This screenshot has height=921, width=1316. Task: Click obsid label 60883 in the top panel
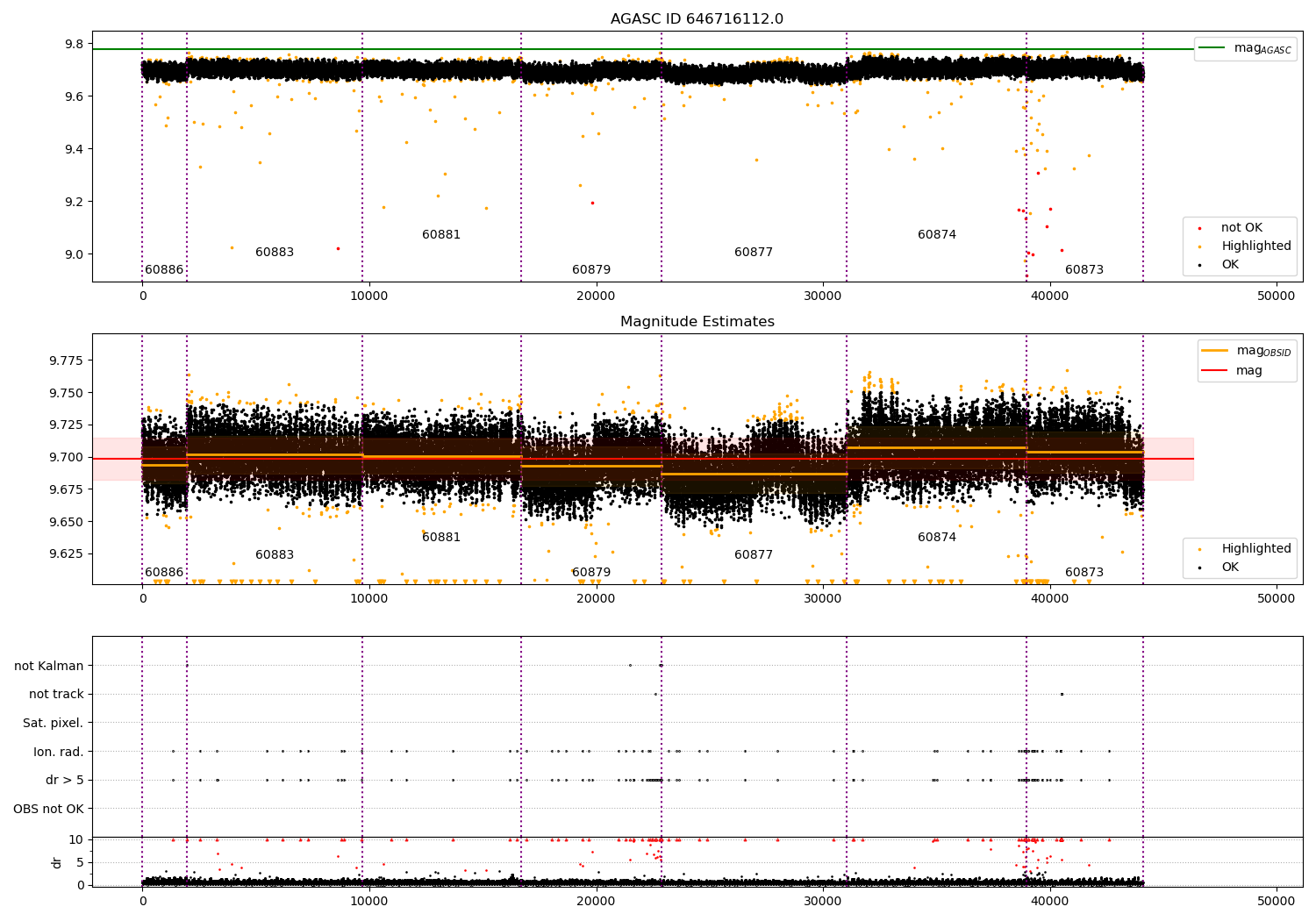pos(275,253)
